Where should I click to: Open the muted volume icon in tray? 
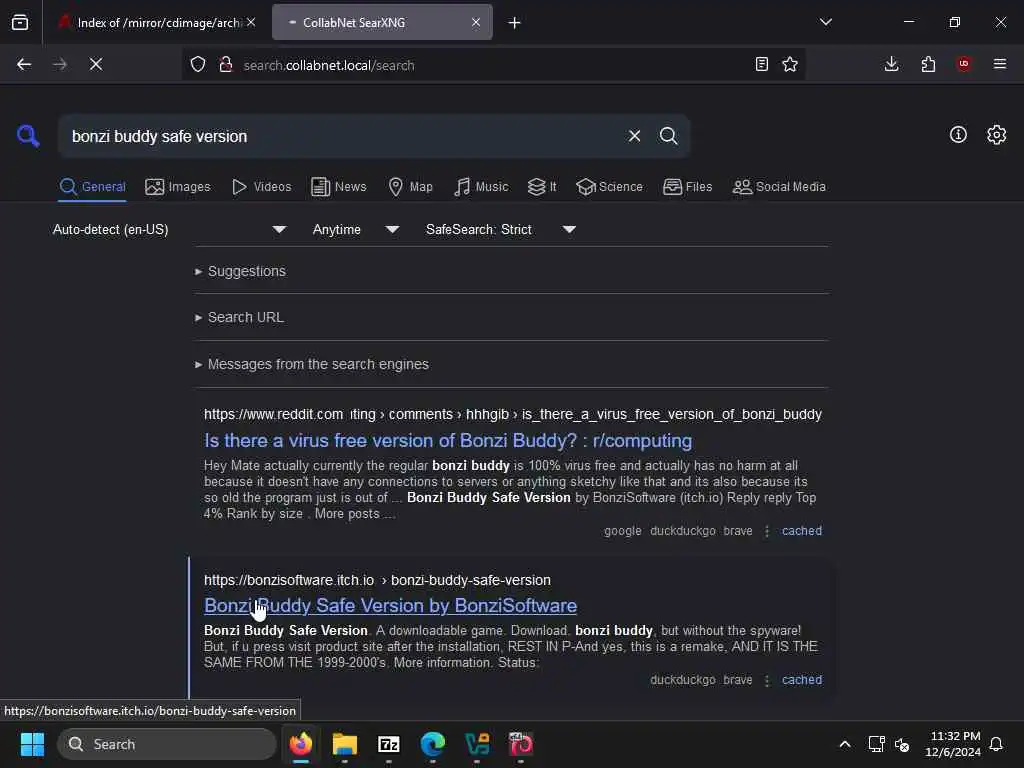(903, 744)
